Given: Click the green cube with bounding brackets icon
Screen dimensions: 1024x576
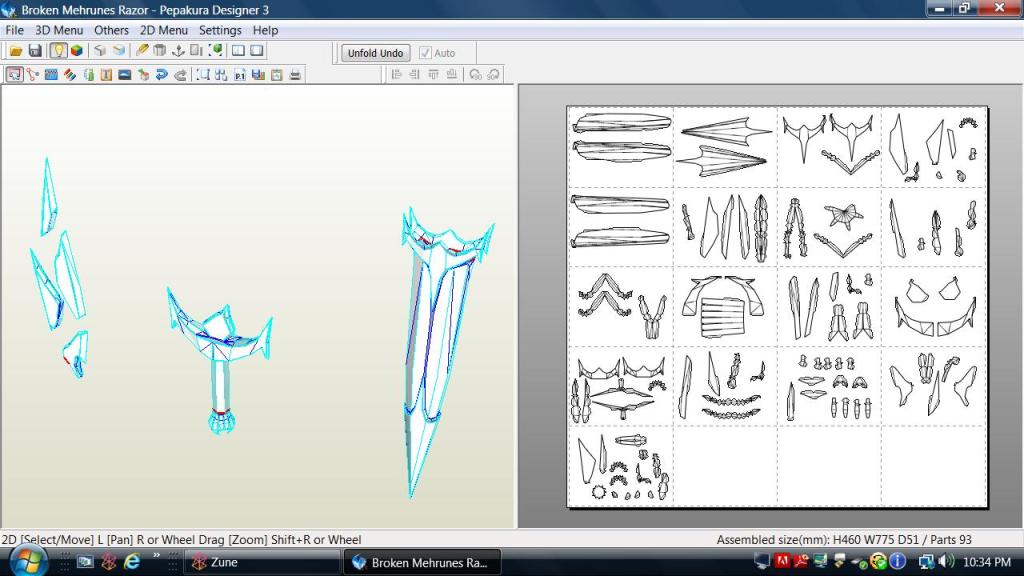Looking at the screenshot, I should click(x=215, y=50).
